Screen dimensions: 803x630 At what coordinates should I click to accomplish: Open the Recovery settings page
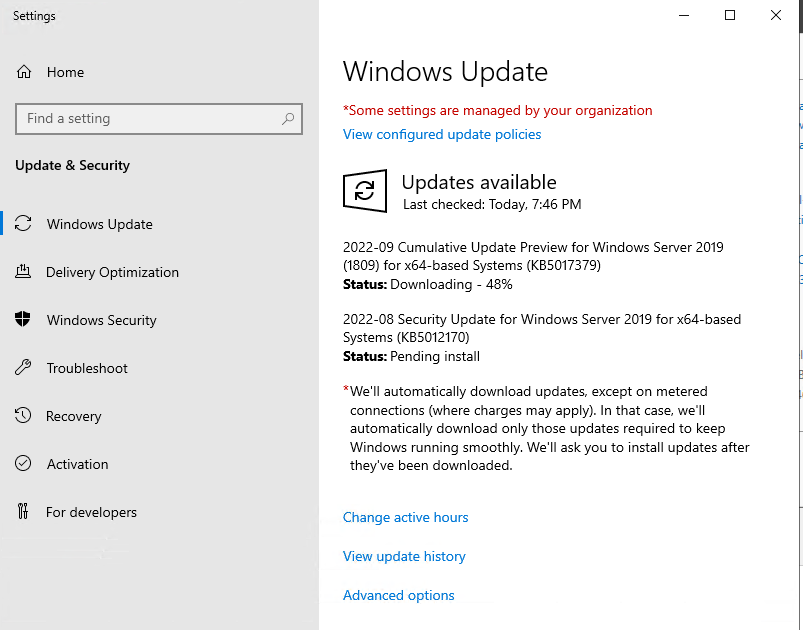pos(74,416)
